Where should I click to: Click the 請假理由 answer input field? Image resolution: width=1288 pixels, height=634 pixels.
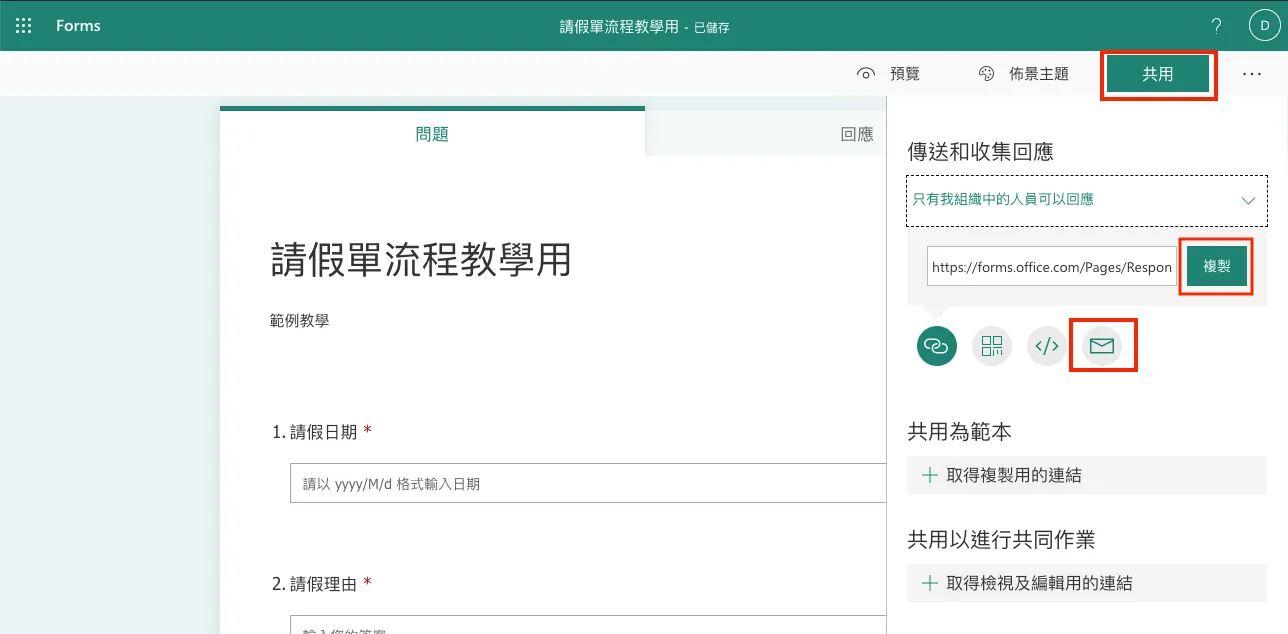coord(588,624)
